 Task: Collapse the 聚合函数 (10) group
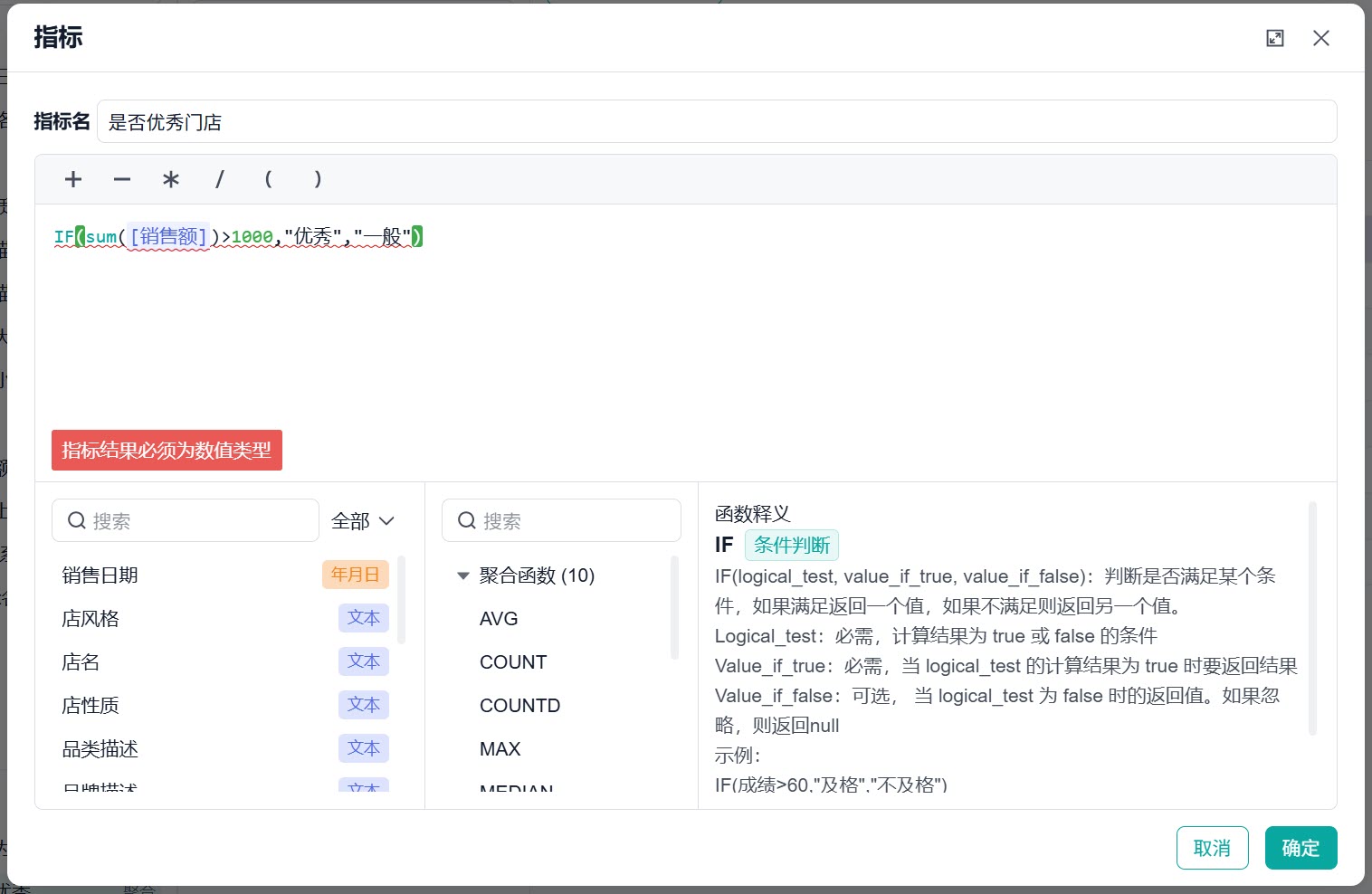tap(463, 575)
